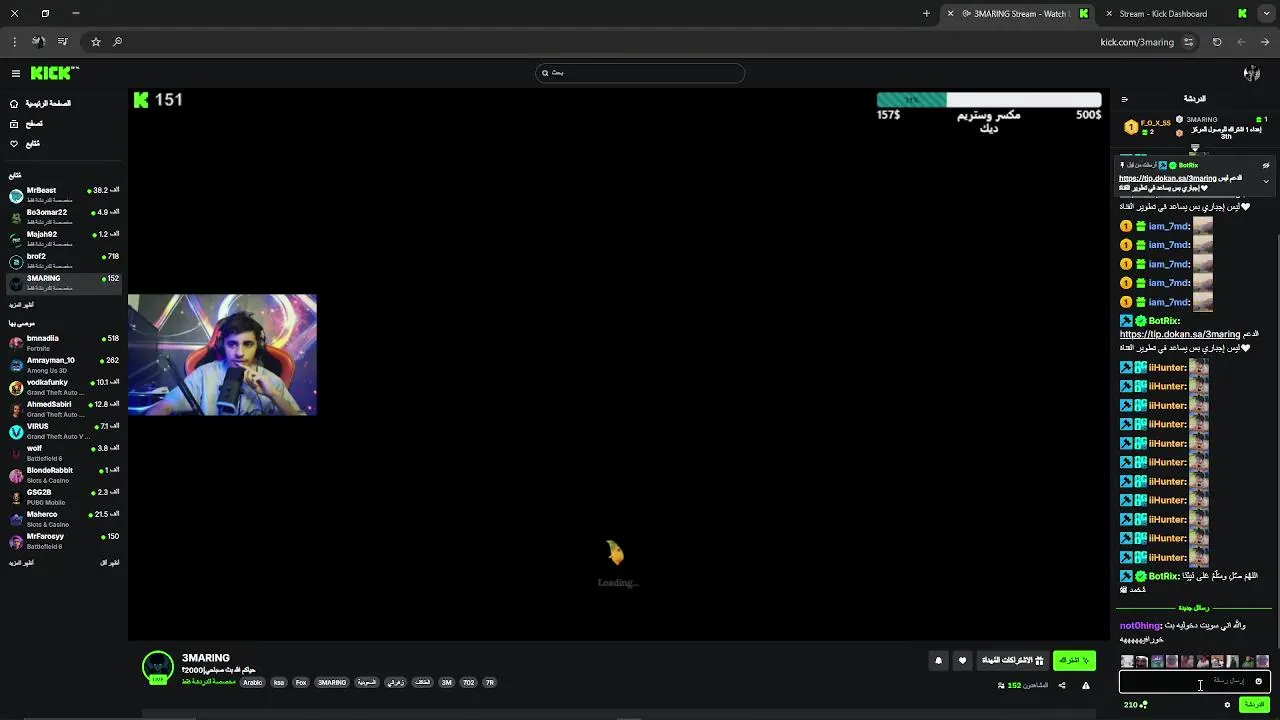Select the Fox stream tag

coord(301,683)
